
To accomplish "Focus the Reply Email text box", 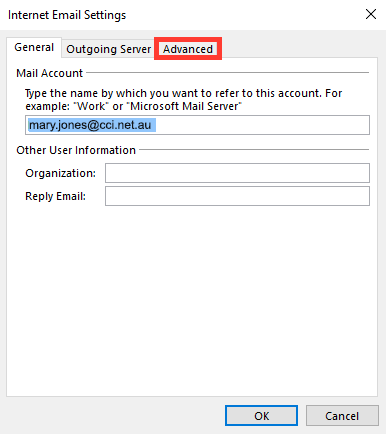I will [x=237, y=196].
